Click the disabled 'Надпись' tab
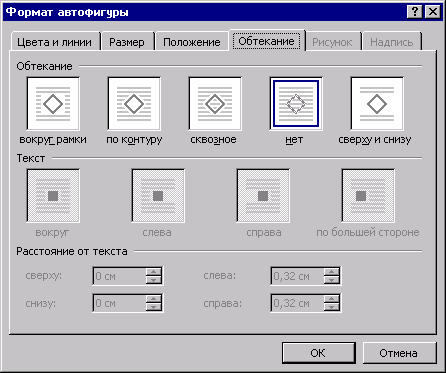Image resolution: width=446 pixels, height=373 pixels. coord(392,42)
